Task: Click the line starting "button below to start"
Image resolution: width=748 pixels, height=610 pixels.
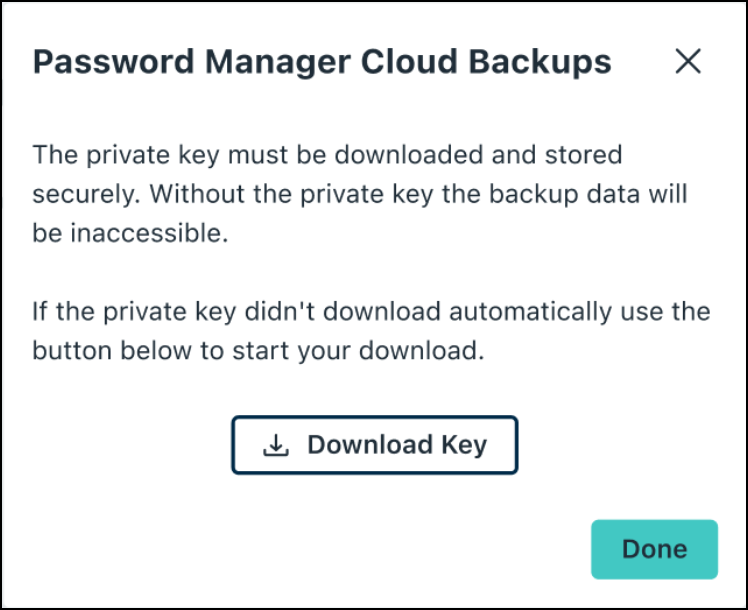Action: 258,351
